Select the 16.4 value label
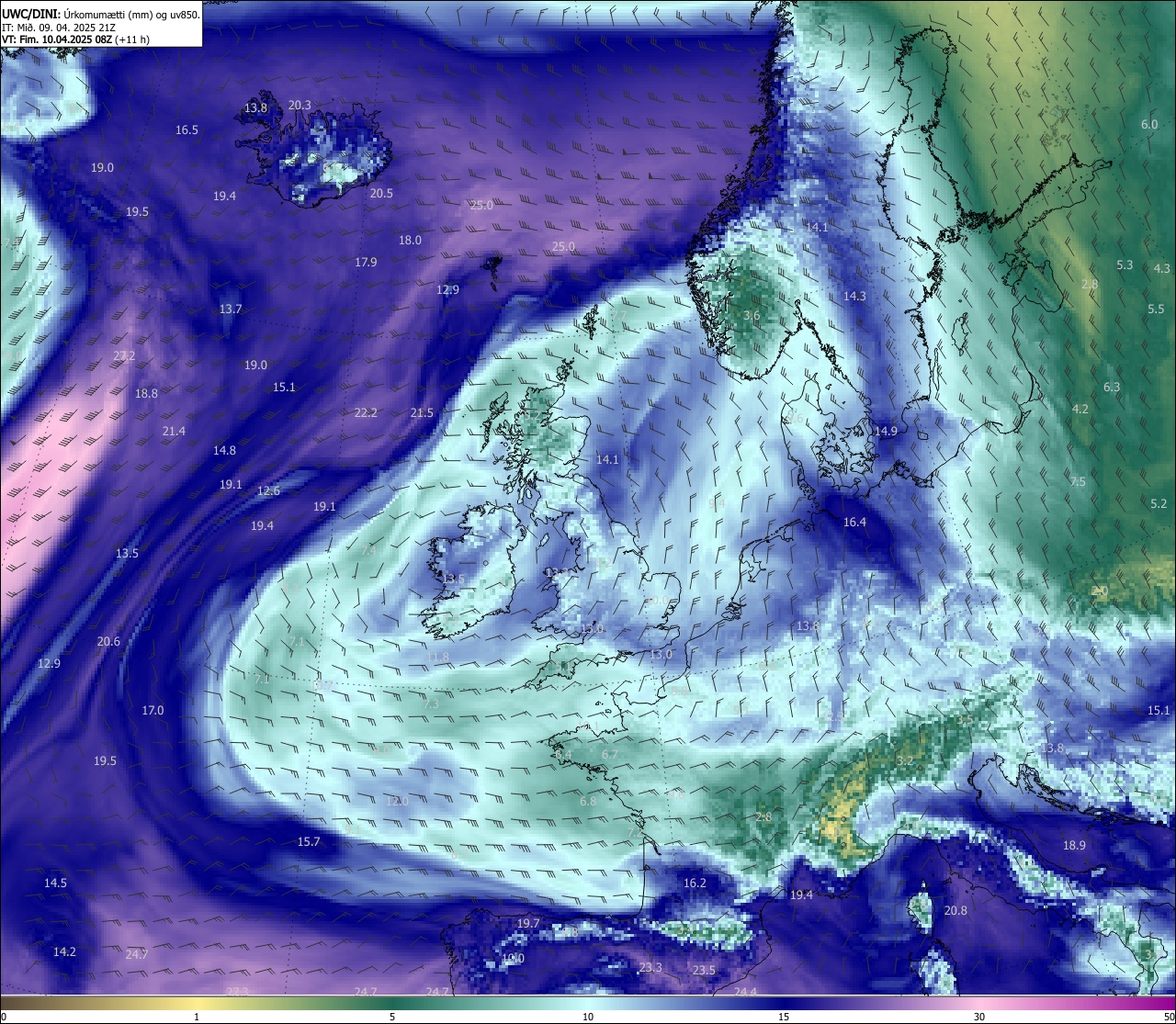Image resolution: width=1176 pixels, height=1024 pixels. [854, 523]
